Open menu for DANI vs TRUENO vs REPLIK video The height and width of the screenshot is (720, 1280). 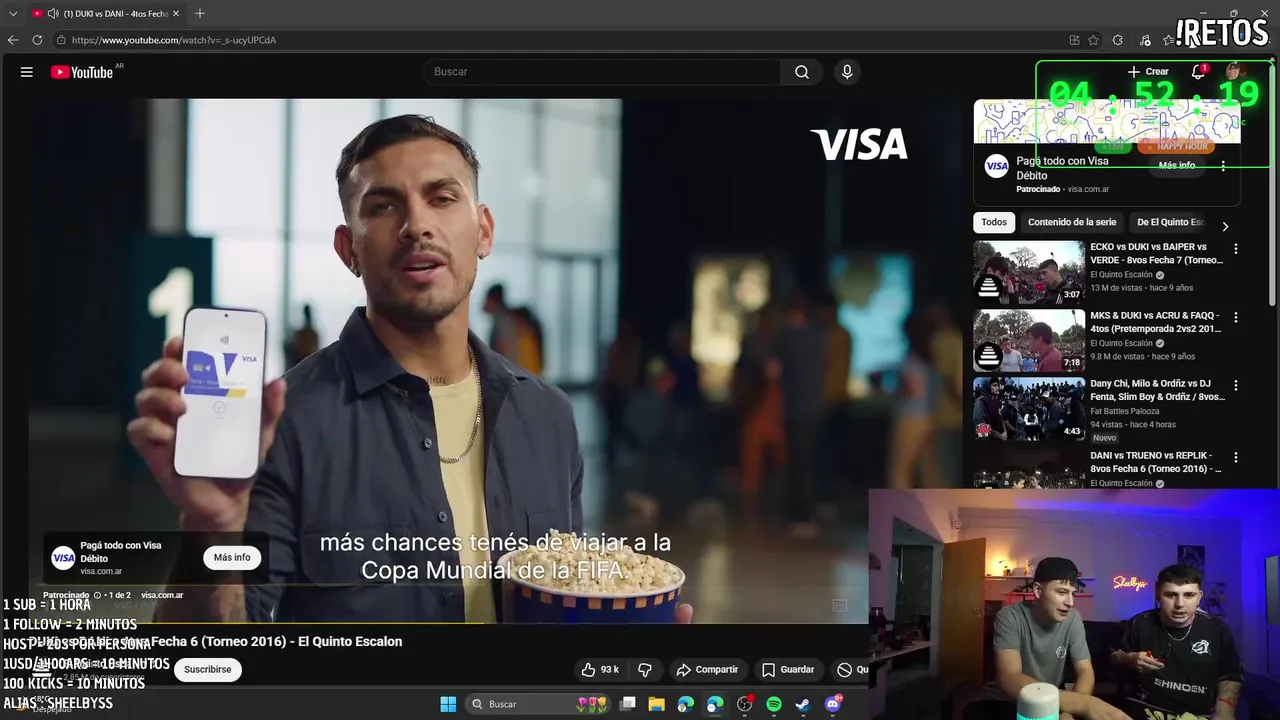[1236, 457]
